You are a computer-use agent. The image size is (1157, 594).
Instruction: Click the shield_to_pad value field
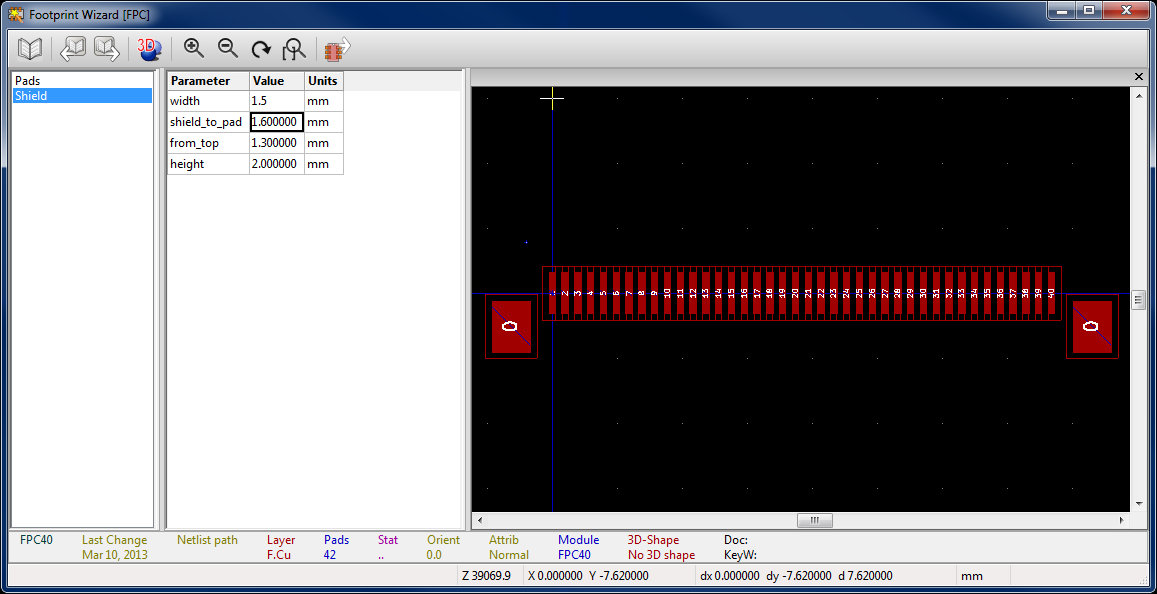pyautogui.click(x=276, y=122)
